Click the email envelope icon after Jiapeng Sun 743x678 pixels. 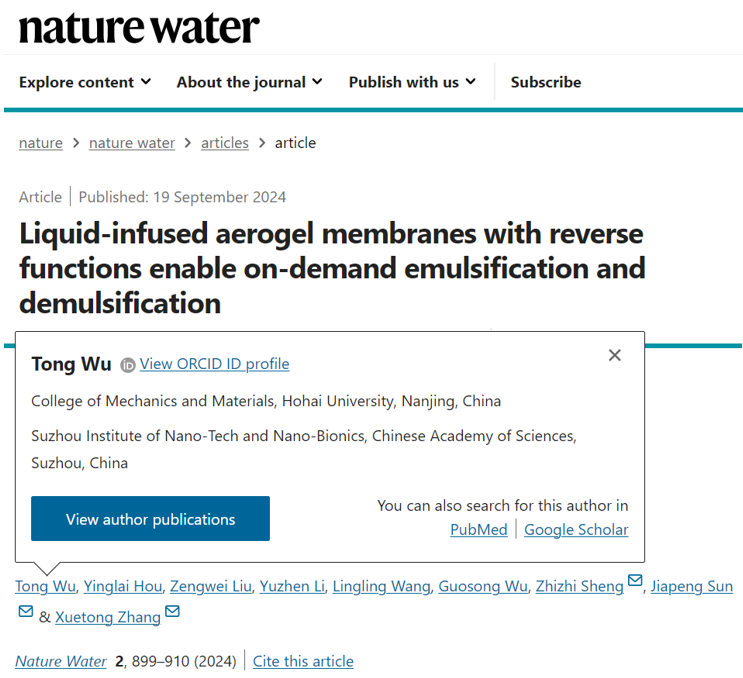pyautogui.click(x=25, y=612)
